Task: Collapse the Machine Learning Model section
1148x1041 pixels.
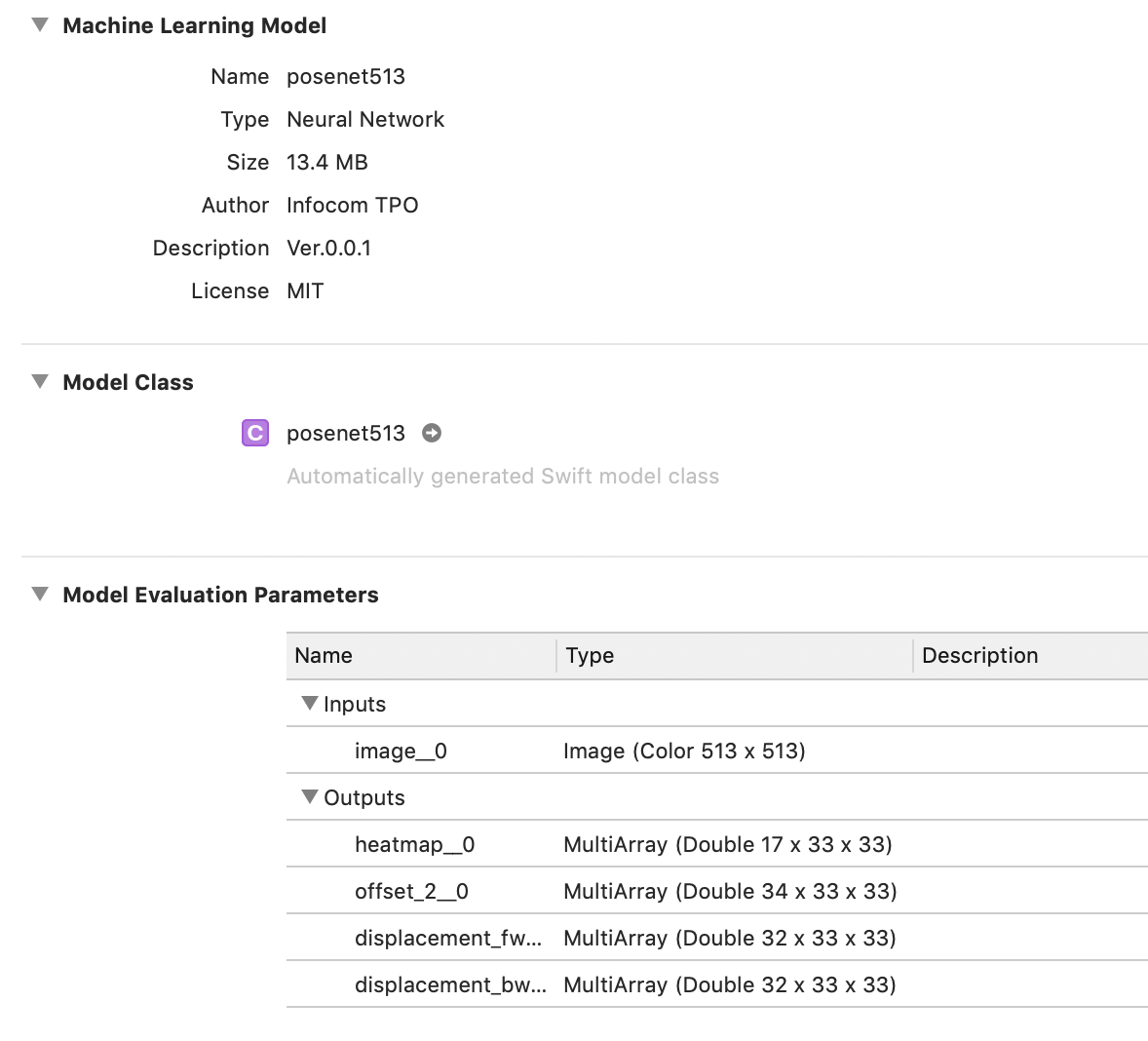Action: click(40, 25)
